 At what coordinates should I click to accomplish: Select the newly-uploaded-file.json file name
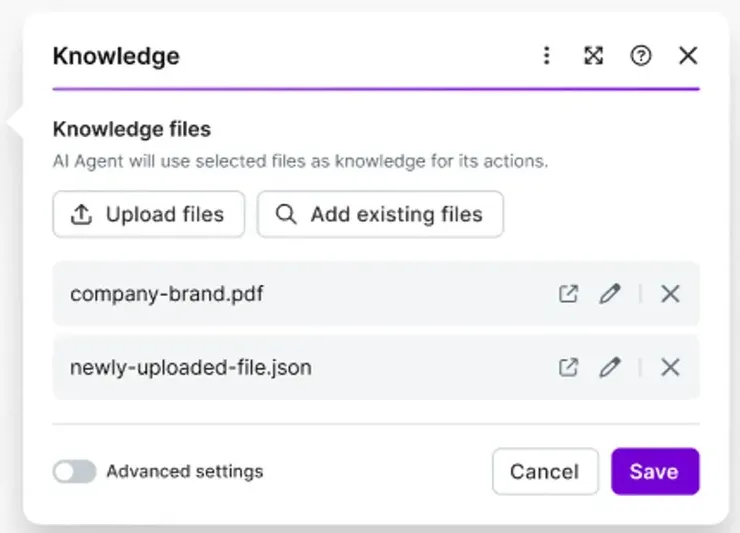coord(191,367)
